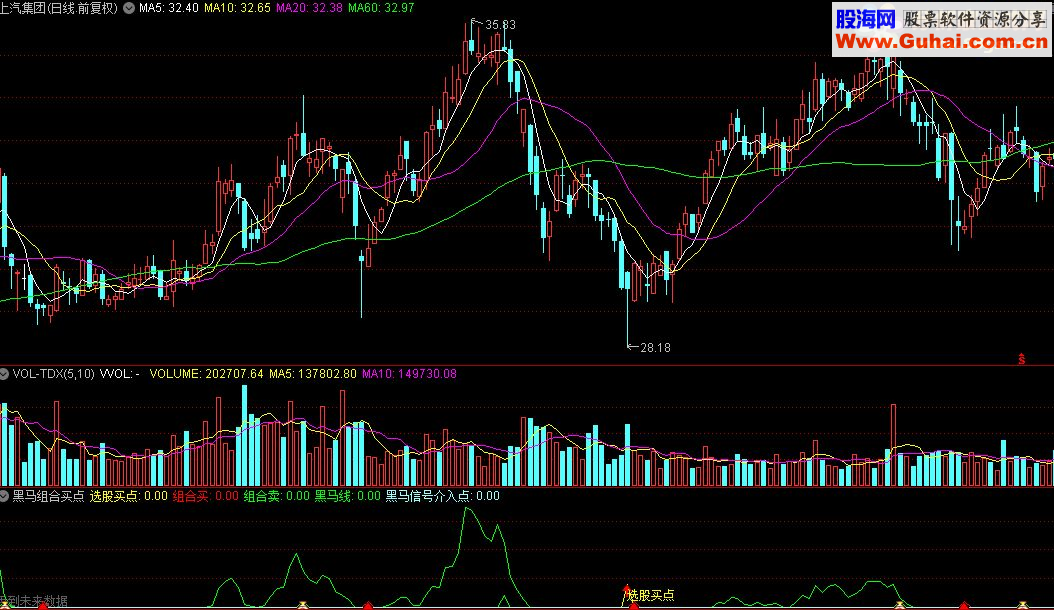Select the MA10: 32.65 indicator label
The image size is (1054, 610).
(237, 8)
